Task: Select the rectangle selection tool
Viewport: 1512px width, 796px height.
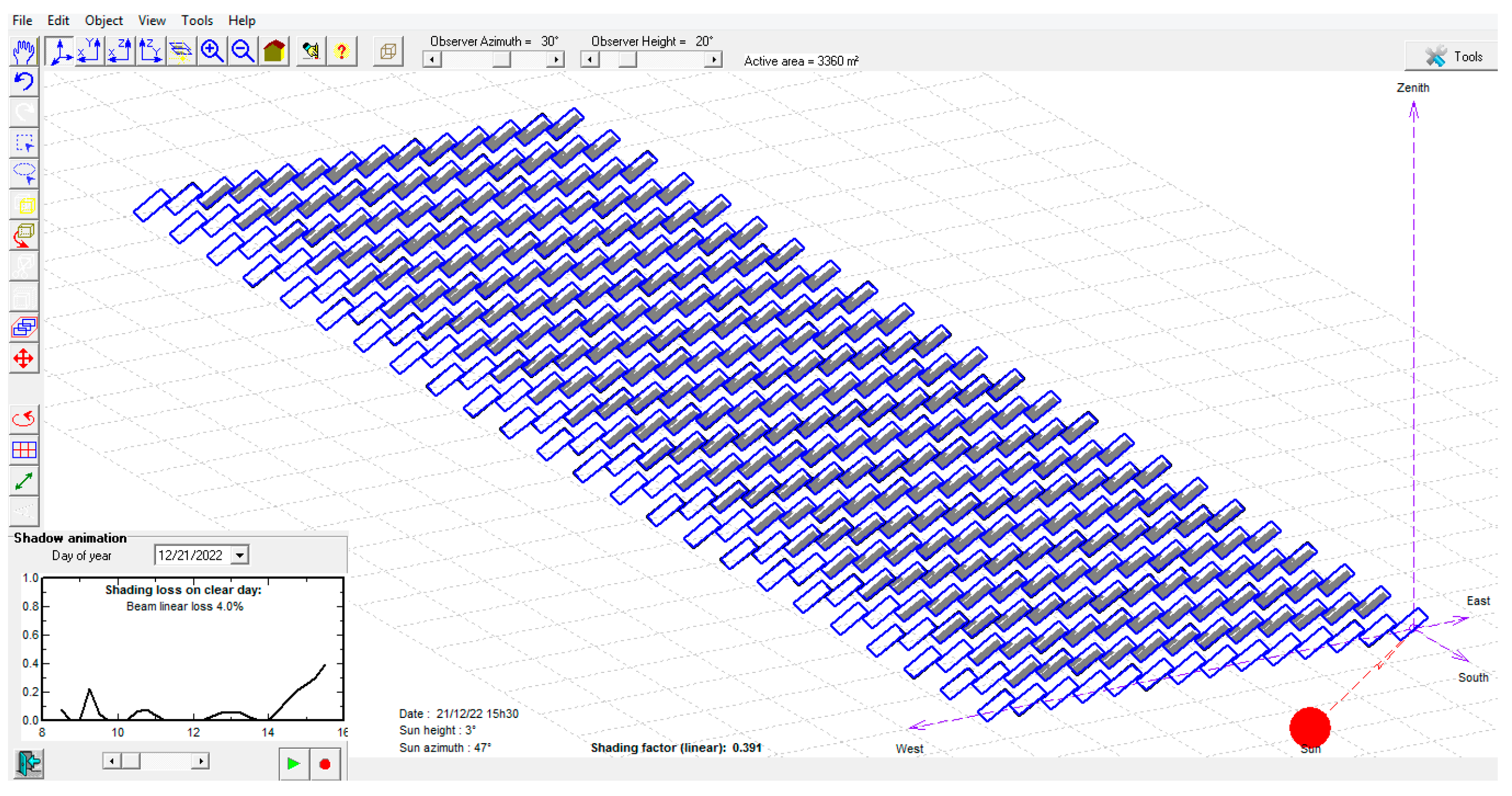Action: (x=24, y=143)
